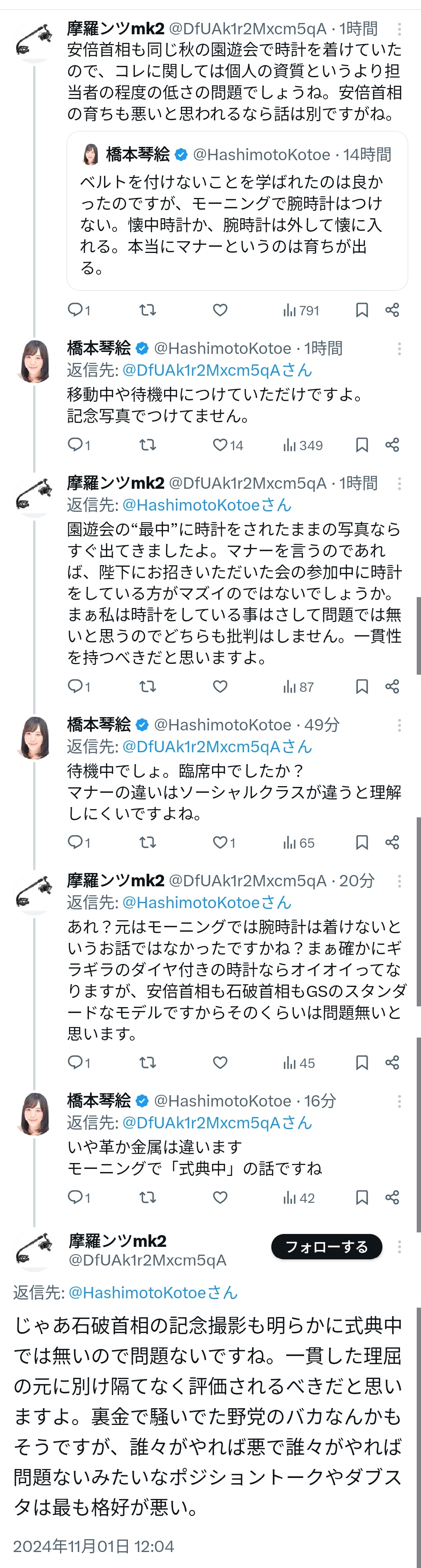Open the 791 view count stats
Viewport: 421px width, 1568px height.
coord(301,310)
